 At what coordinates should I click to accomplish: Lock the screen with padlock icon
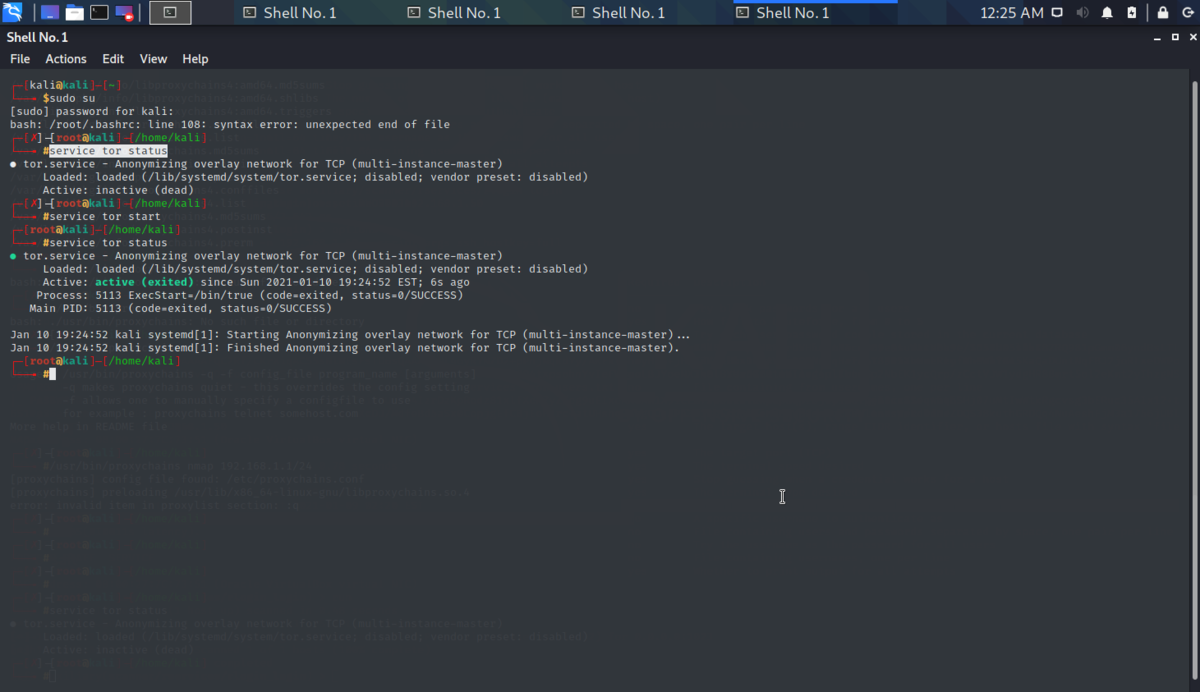tap(1163, 13)
